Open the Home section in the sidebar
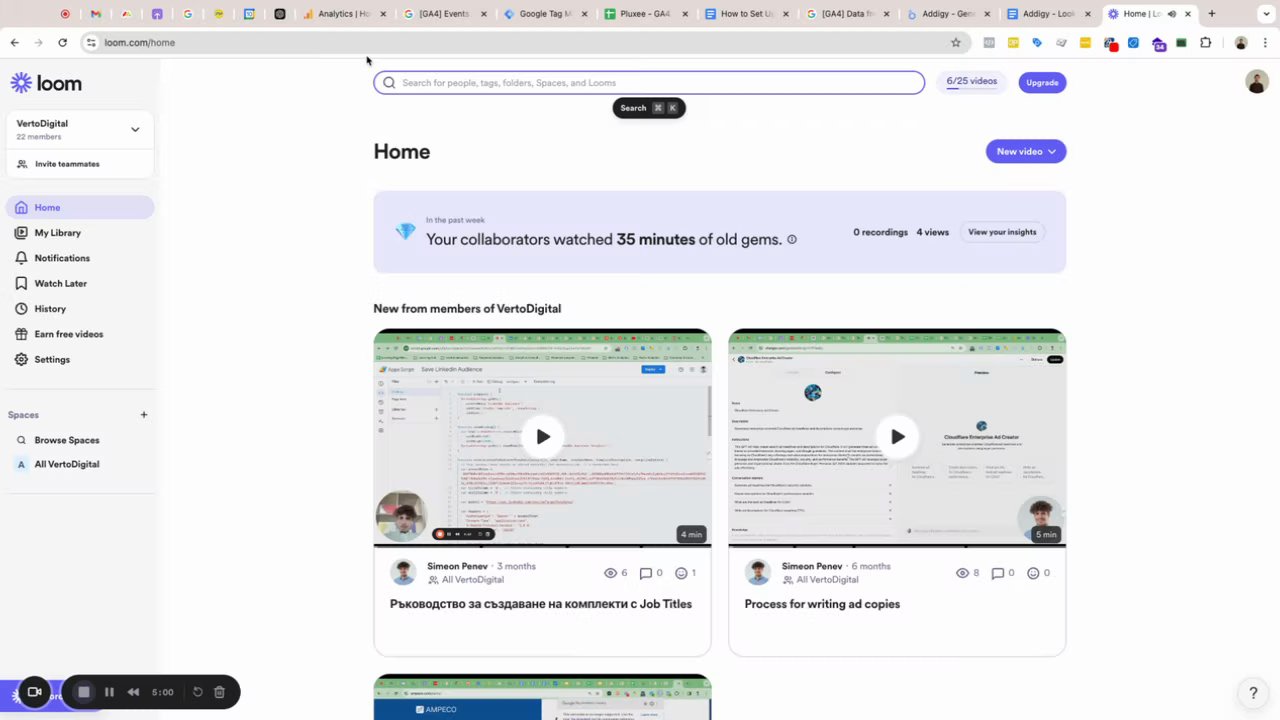Screen dimensions: 1280x720 coord(80,207)
